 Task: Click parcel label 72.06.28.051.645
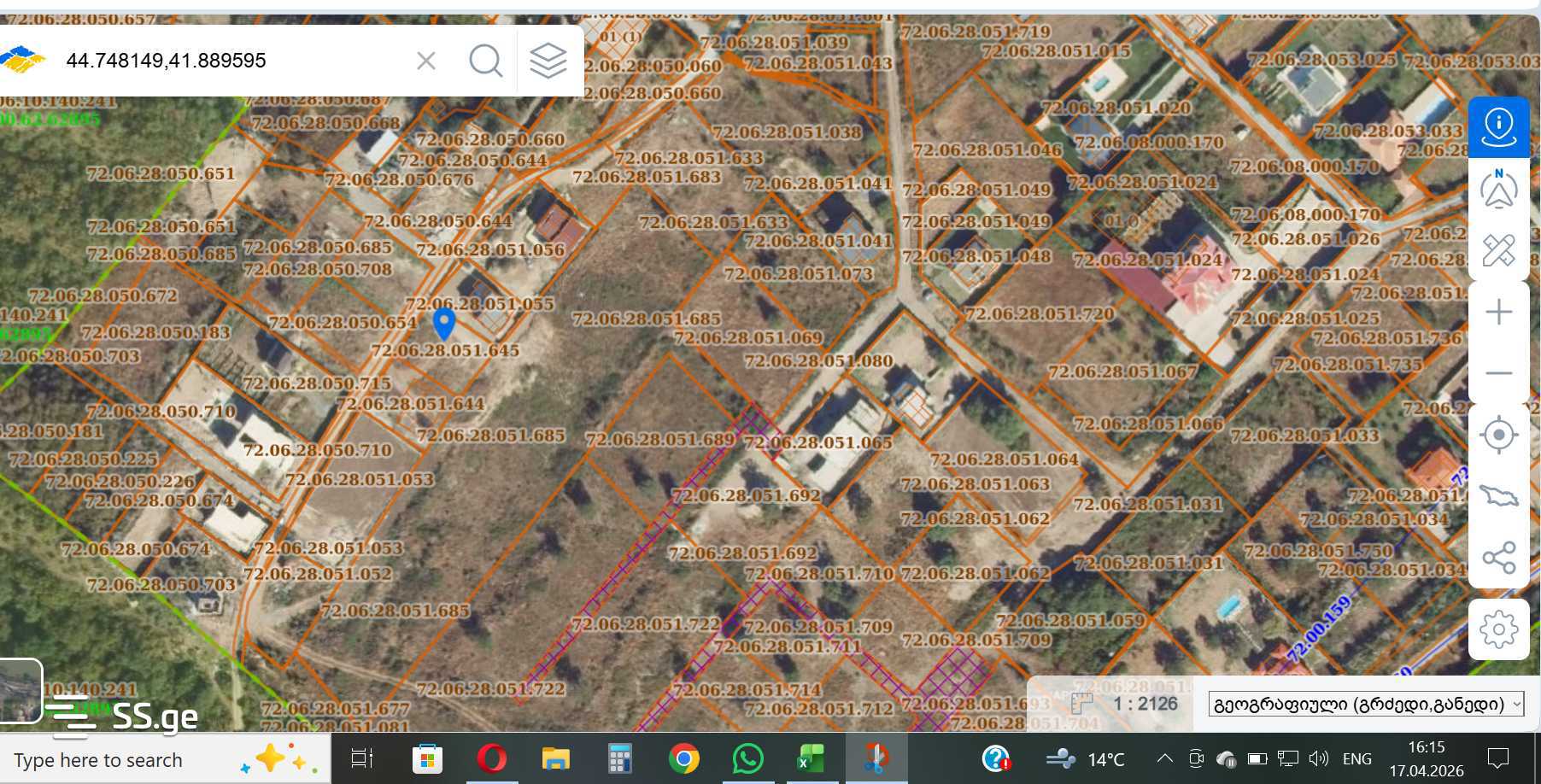pyautogui.click(x=445, y=350)
